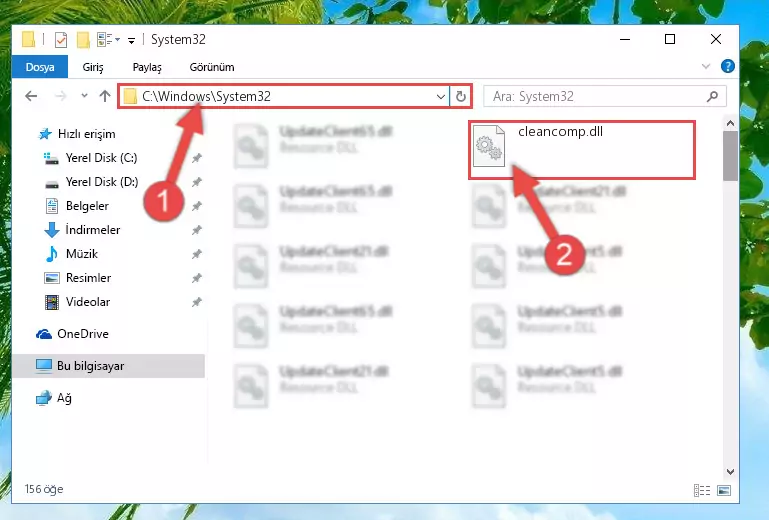Open the Customize Quick Access Toolbar dropdown

coord(131,41)
